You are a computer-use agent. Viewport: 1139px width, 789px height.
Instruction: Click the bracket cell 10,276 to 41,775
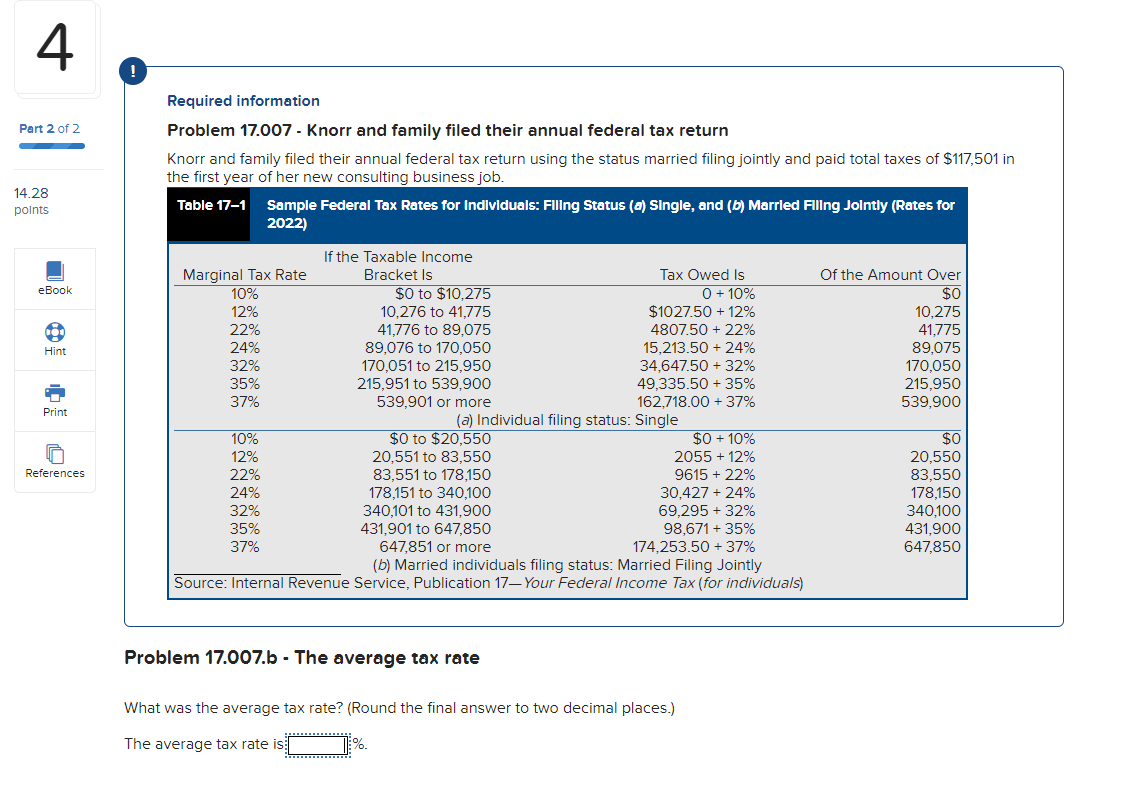(435, 312)
